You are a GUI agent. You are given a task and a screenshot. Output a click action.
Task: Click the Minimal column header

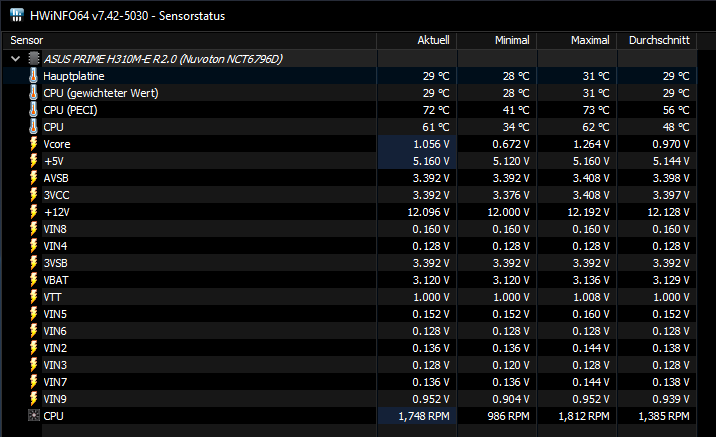pyautogui.click(x=497, y=40)
